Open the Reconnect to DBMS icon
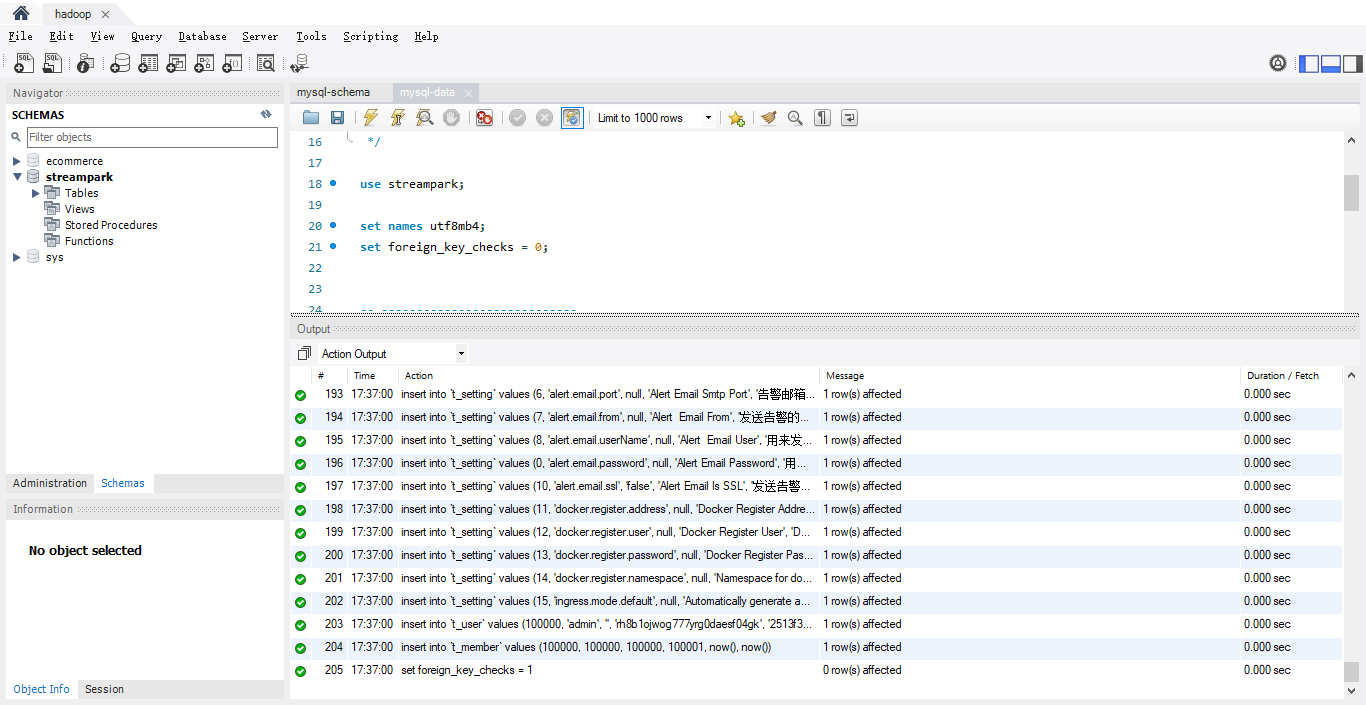This screenshot has height=705, width=1366. 298,64
